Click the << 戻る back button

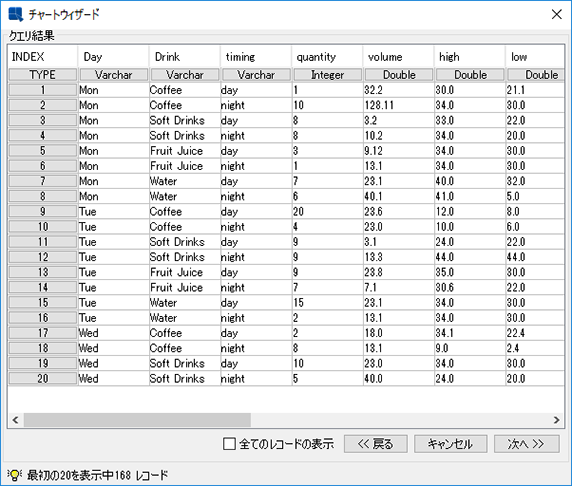(x=376, y=444)
